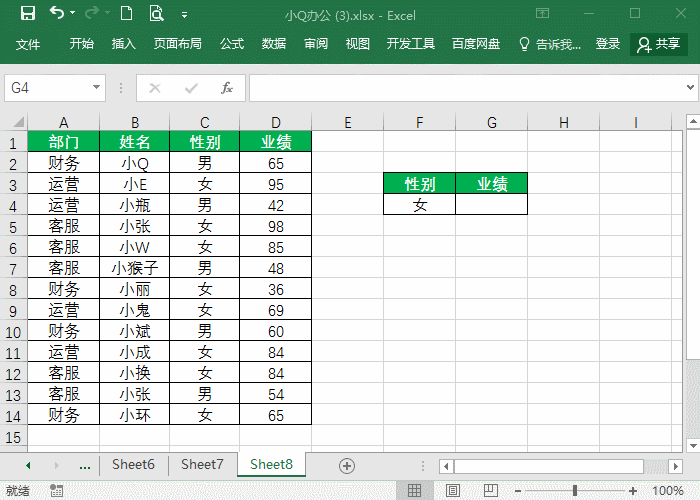Open the 页面布局 tab
700x500 pixels.
click(x=178, y=43)
